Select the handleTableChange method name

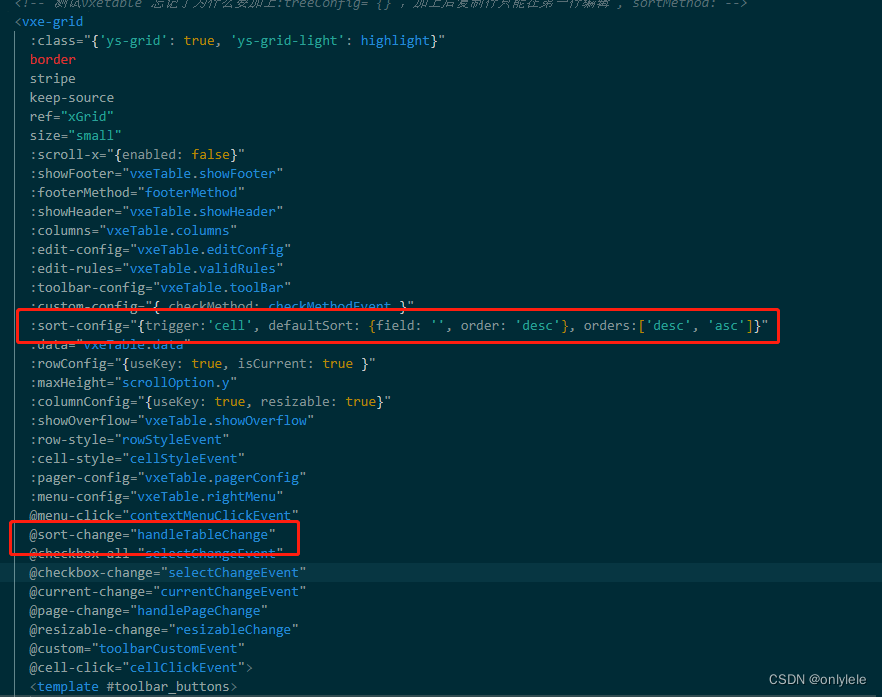click(x=203, y=534)
